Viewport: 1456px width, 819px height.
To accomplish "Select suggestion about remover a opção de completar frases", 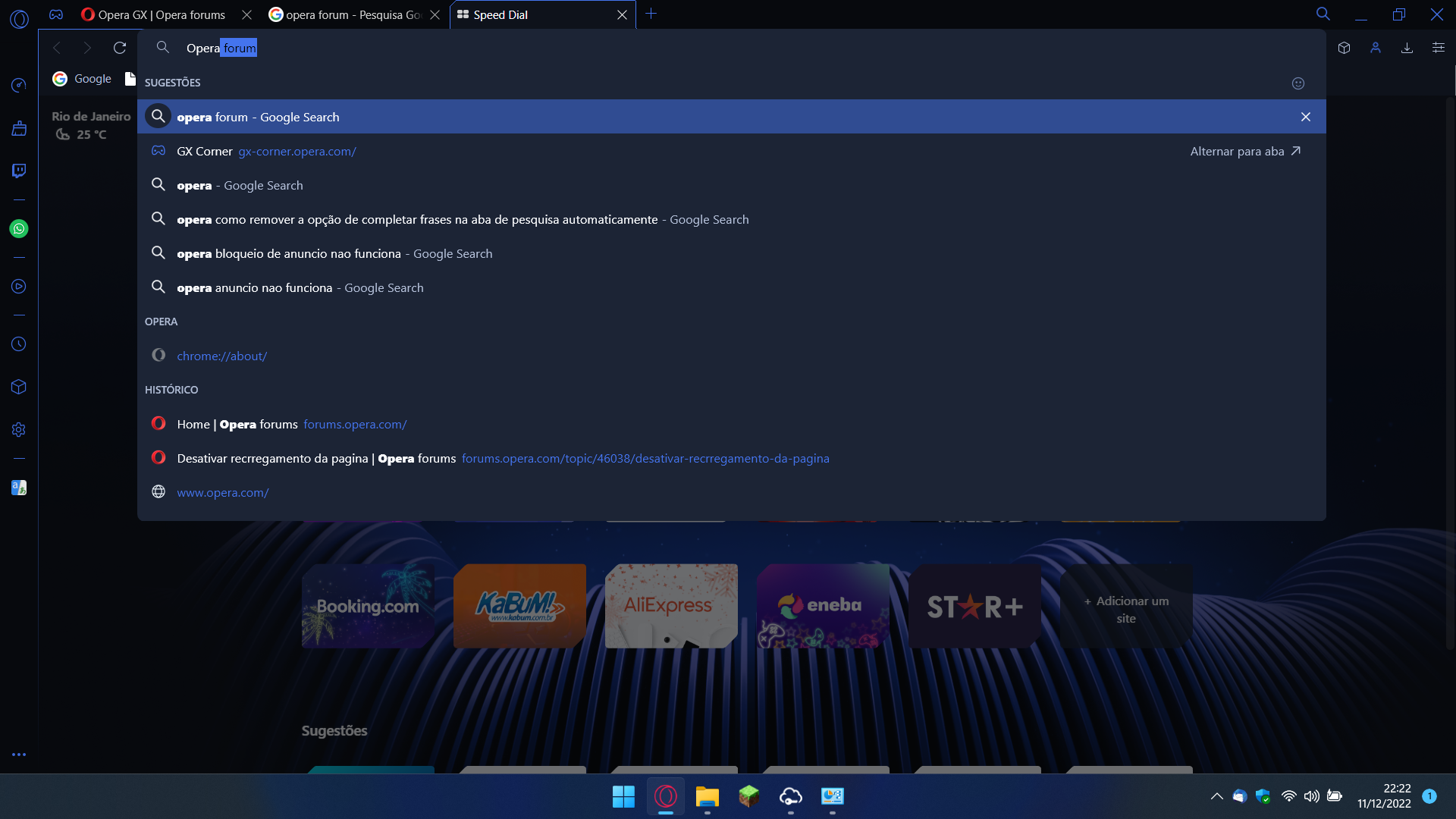I will [x=731, y=219].
